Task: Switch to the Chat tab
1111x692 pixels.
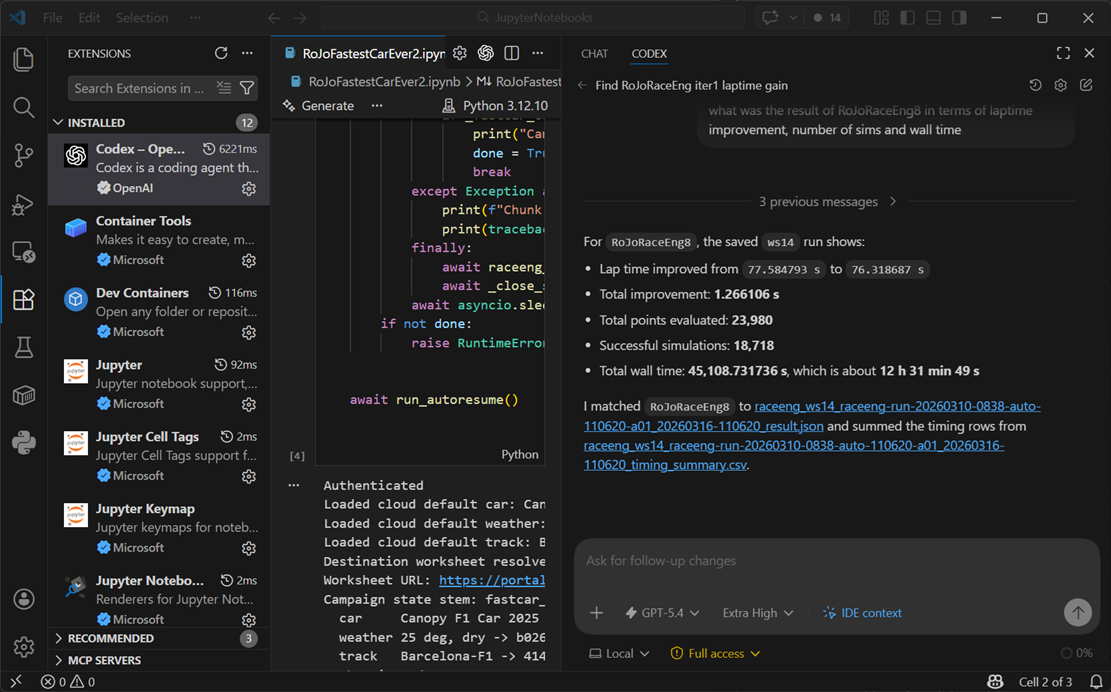Action: tap(594, 54)
